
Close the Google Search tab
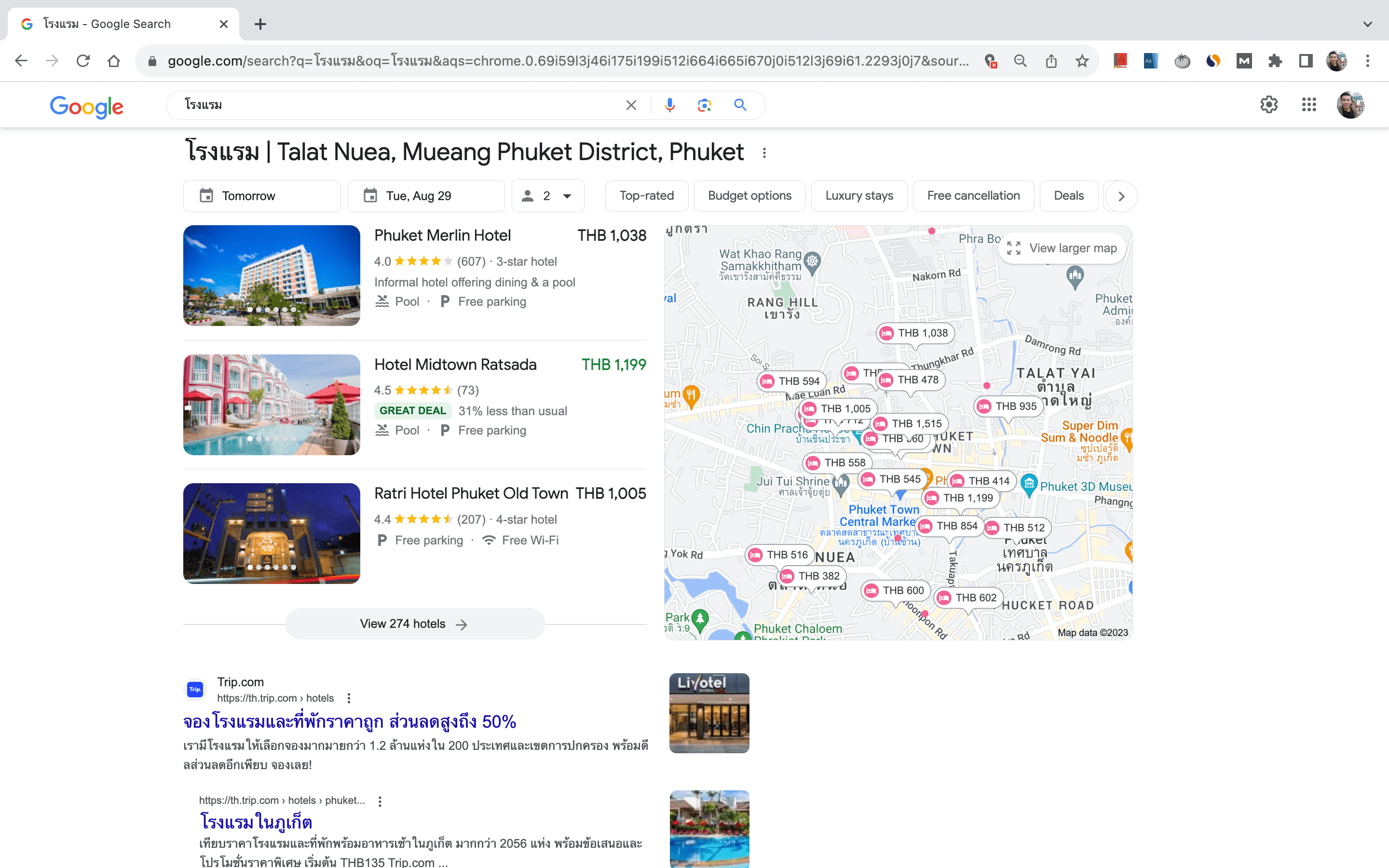[224, 24]
